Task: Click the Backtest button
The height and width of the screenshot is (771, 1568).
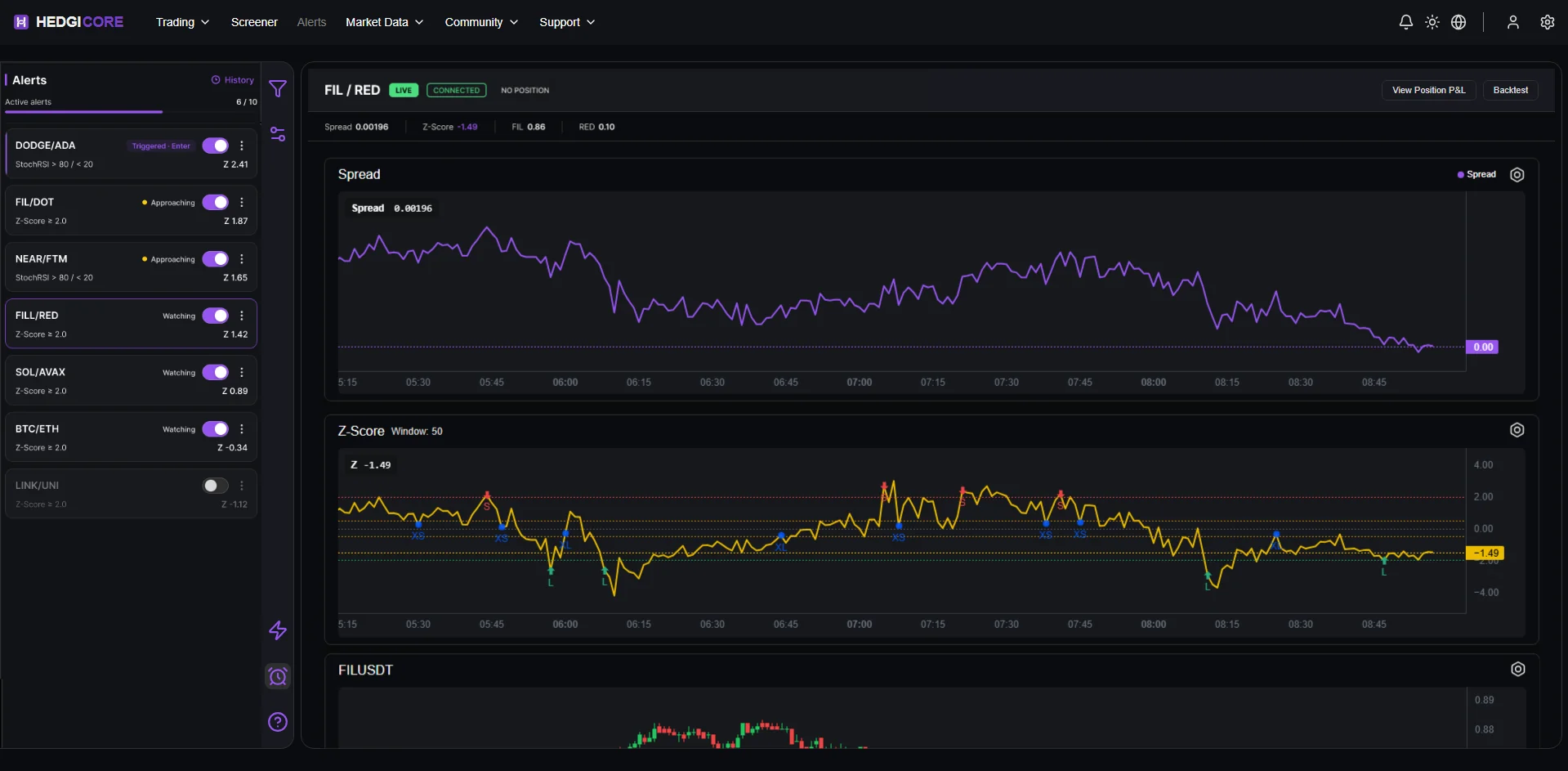Action: pyautogui.click(x=1510, y=90)
